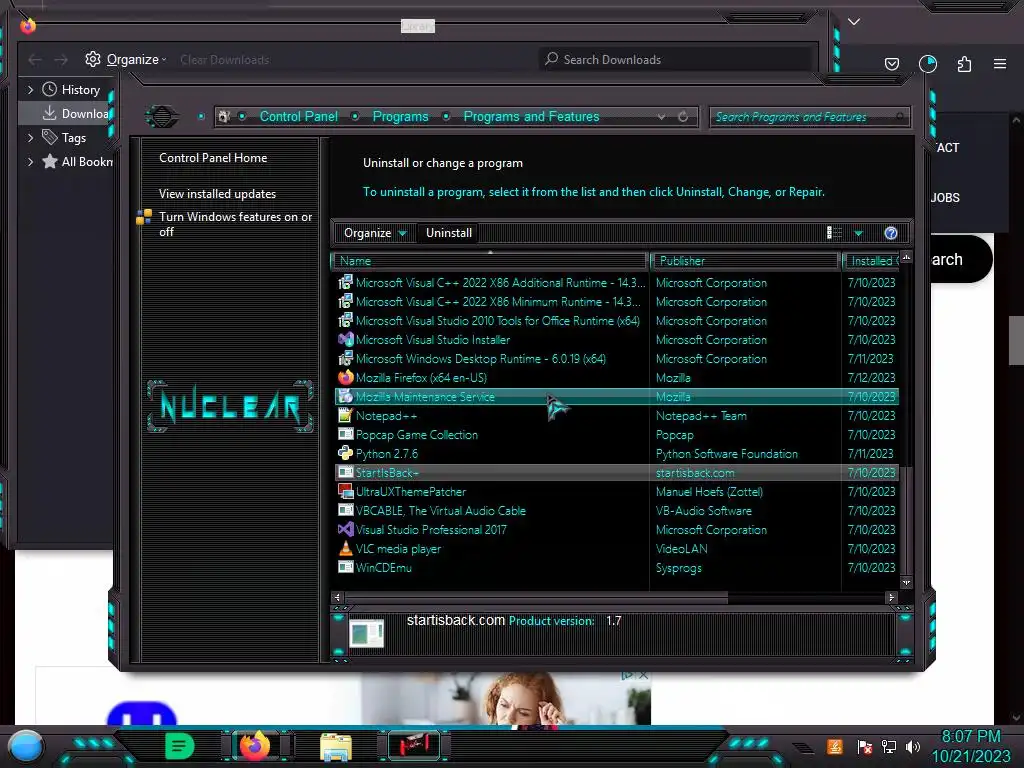The image size is (1024, 768).
Task: Click the navigation orb in Control Panel window
Action: tap(162, 117)
